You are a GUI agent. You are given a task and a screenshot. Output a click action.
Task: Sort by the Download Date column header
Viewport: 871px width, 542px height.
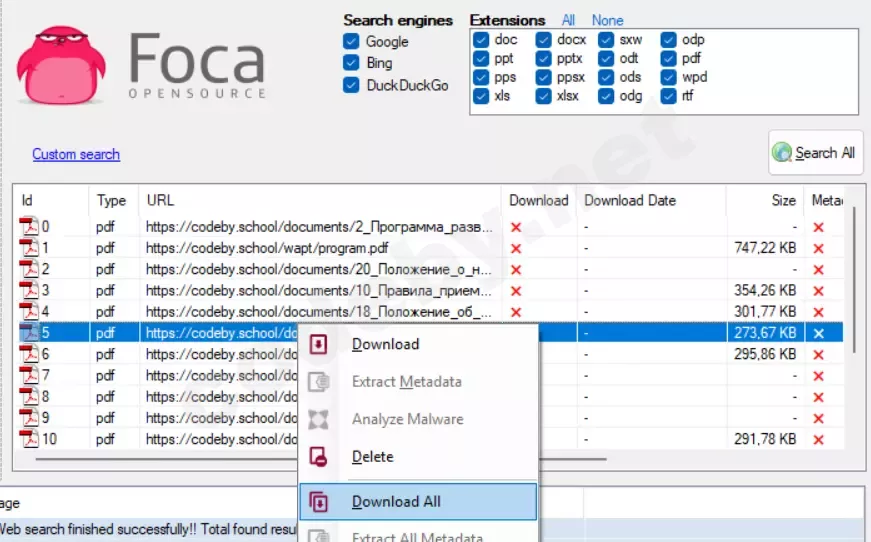tap(630, 200)
